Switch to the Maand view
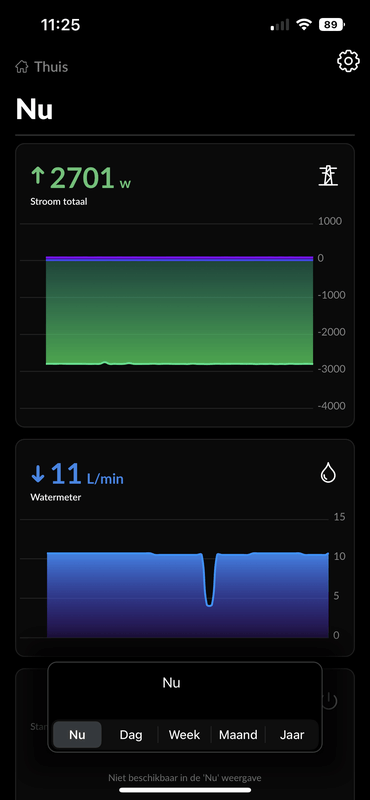This screenshot has height=800, width=370. 238,735
